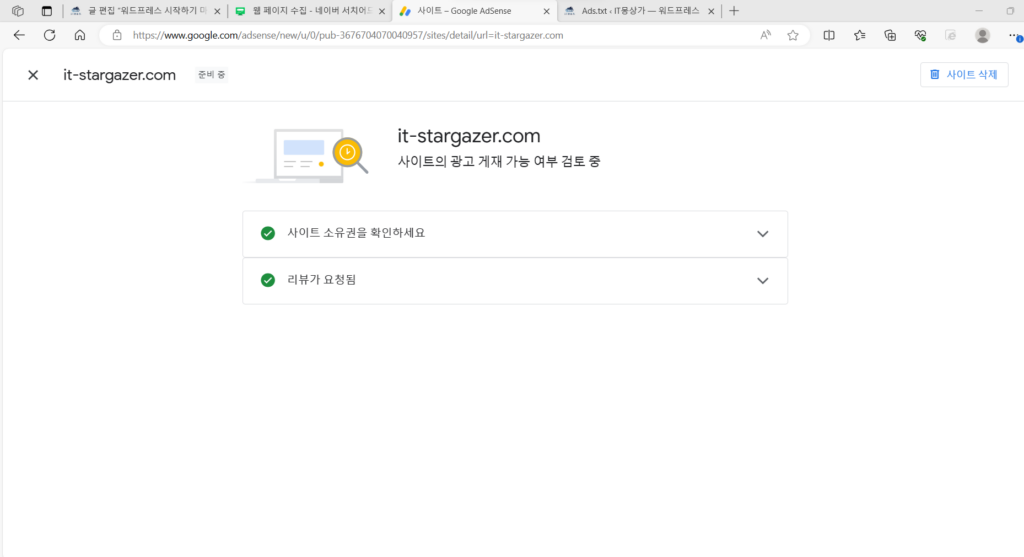Switch to the 웹 페이지 수집 네이버 tab
Viewport: 1024px width, 557px height.
point(310,11)
